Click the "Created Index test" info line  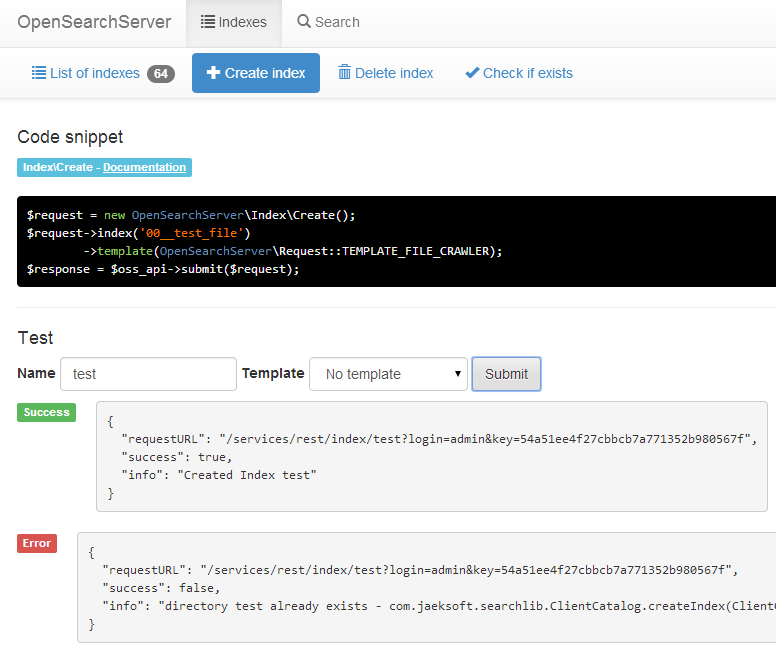coord(219,475)
